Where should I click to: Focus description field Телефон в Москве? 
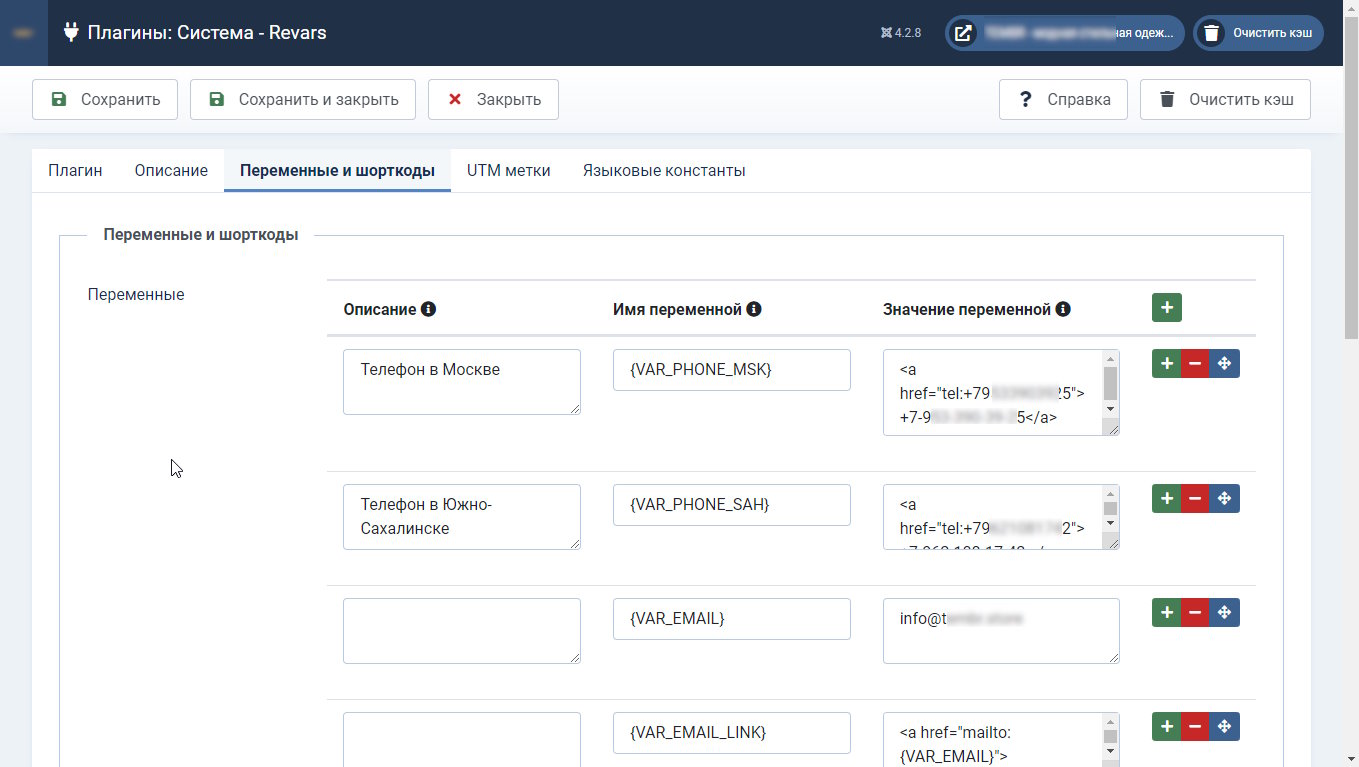462,381
